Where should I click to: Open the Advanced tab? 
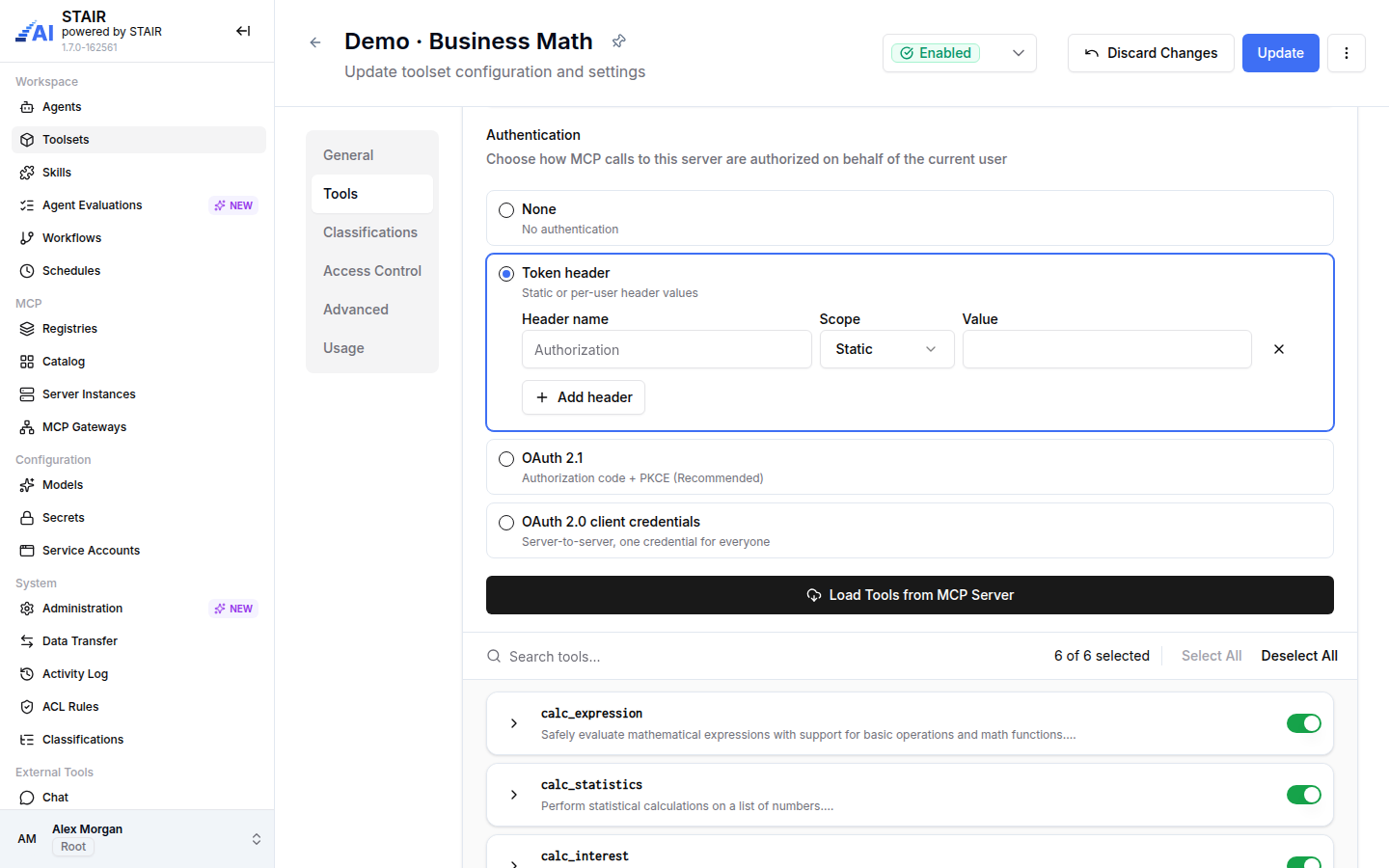[x=372, y=310]
